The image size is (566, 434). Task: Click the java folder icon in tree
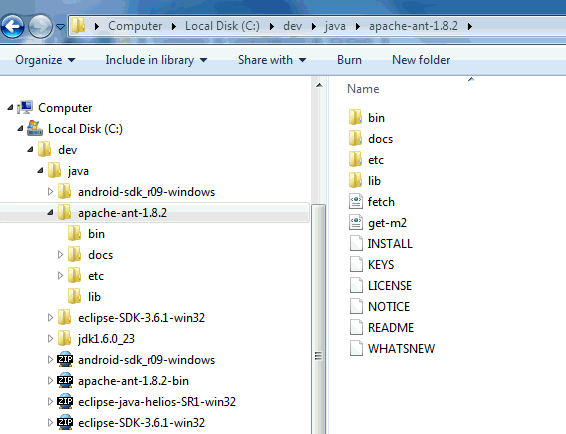pos(55,170)
